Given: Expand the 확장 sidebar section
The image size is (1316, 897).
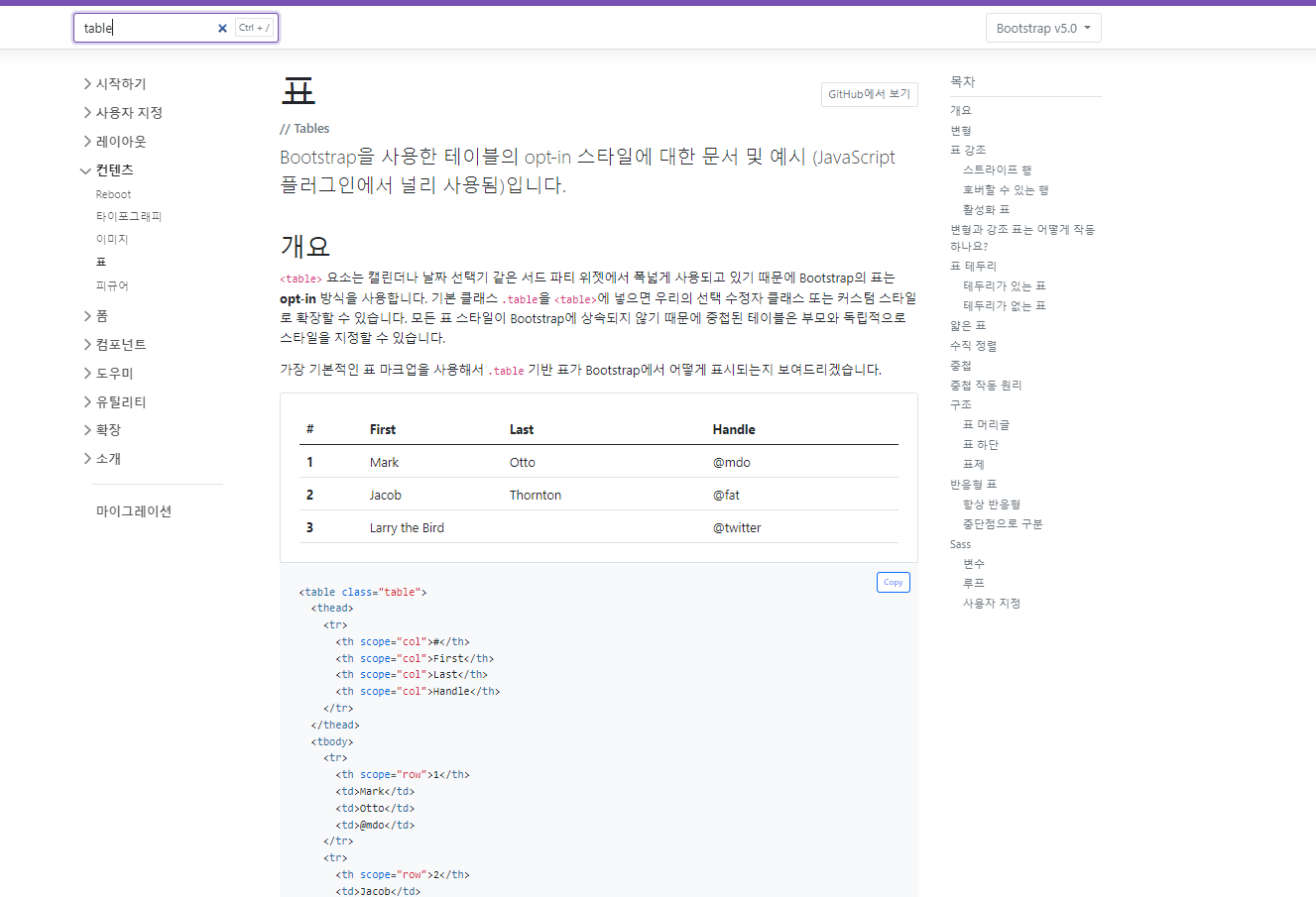Looking at the screenshot, I should click(x=103, y=430).
